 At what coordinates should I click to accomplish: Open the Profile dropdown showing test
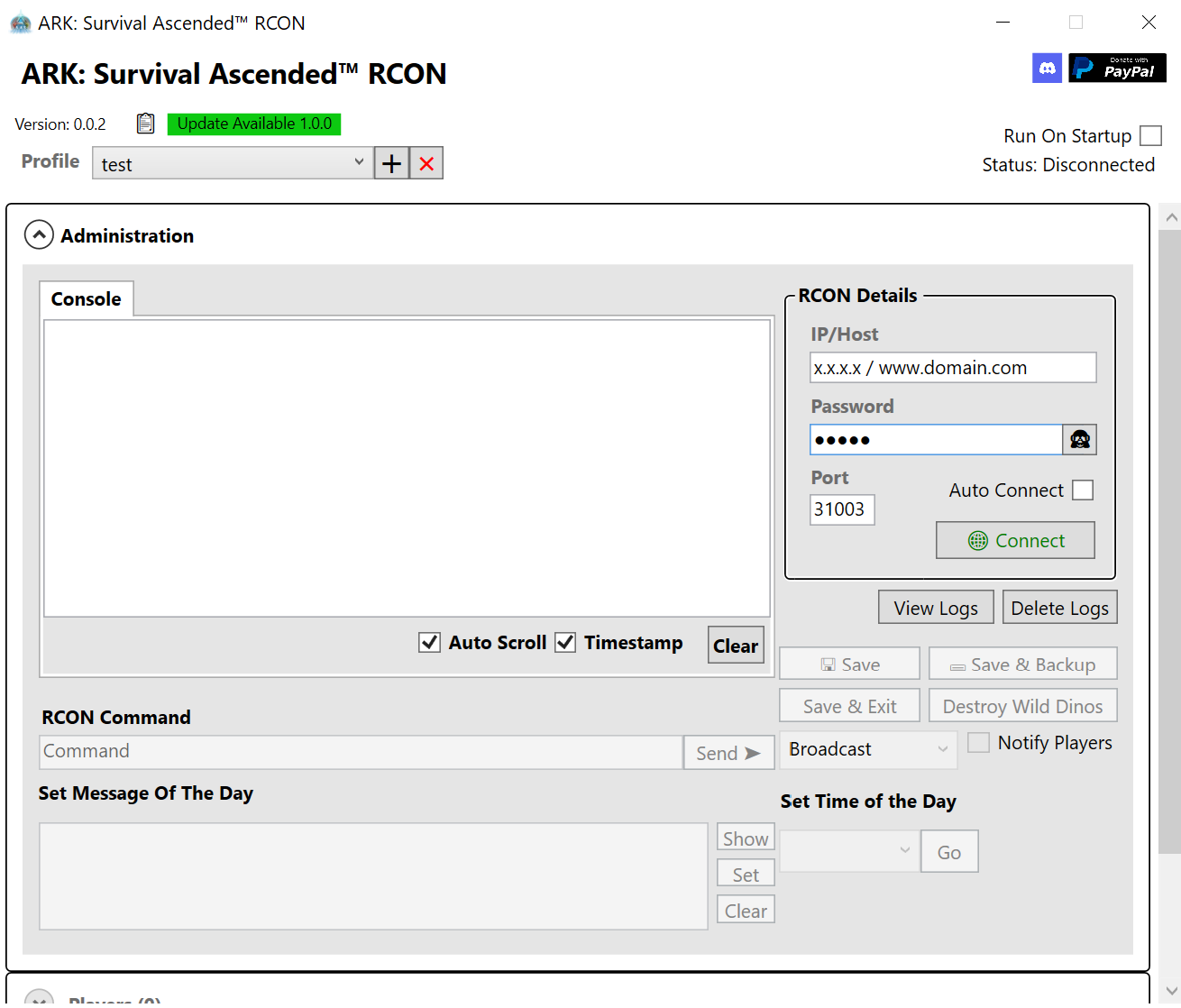(x=233, y=163)
